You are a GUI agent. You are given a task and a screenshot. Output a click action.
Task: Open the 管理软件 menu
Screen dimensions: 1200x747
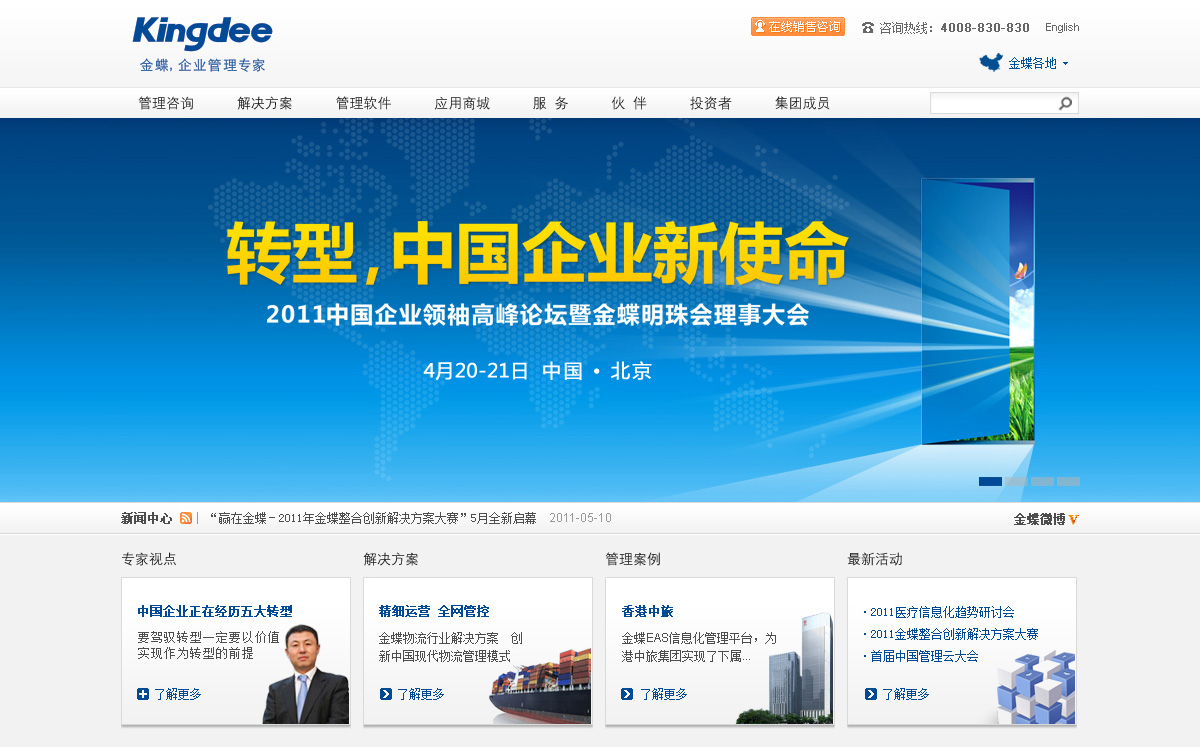point(363,103)
